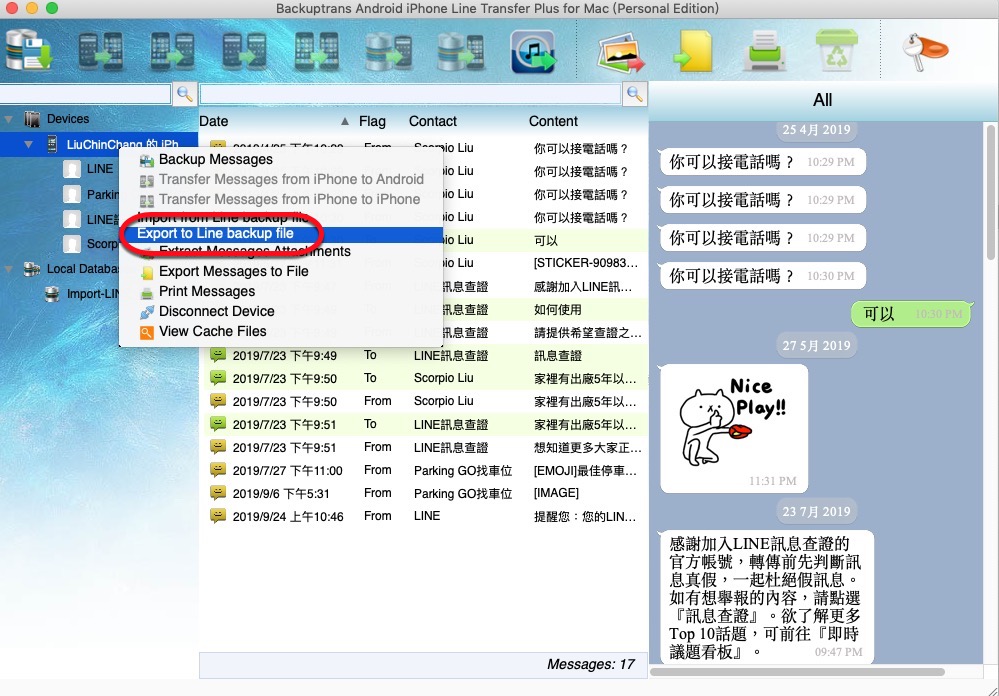Screen dimensions: 999x696
Task: Focus the left contacts search field
Action: coord(85,94)
